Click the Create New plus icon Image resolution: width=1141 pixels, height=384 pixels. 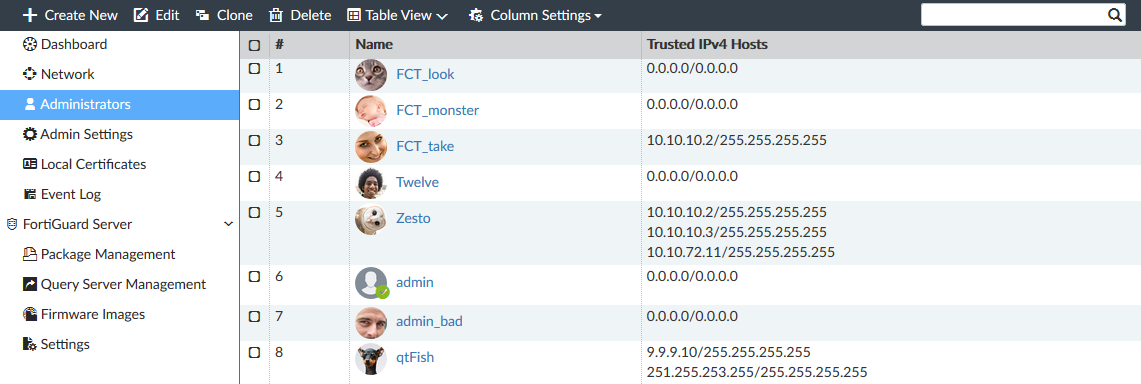(30, 15)
